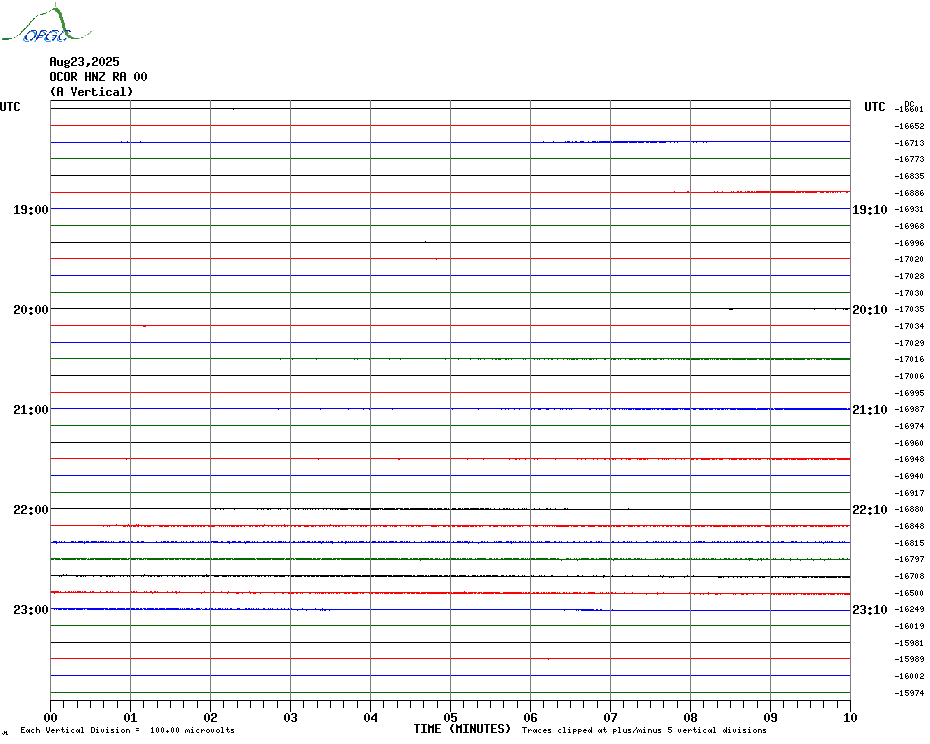Click the DC offset value -16815
Viewport: 930px width, 744px height.
909,543
